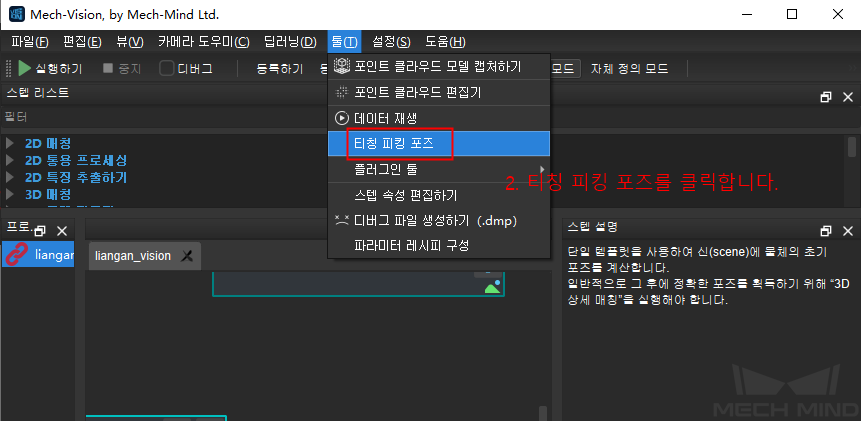This screenshot has height=421, width=861.
Task: Maximize the Mech-Vision window
Action: [792, 15]
